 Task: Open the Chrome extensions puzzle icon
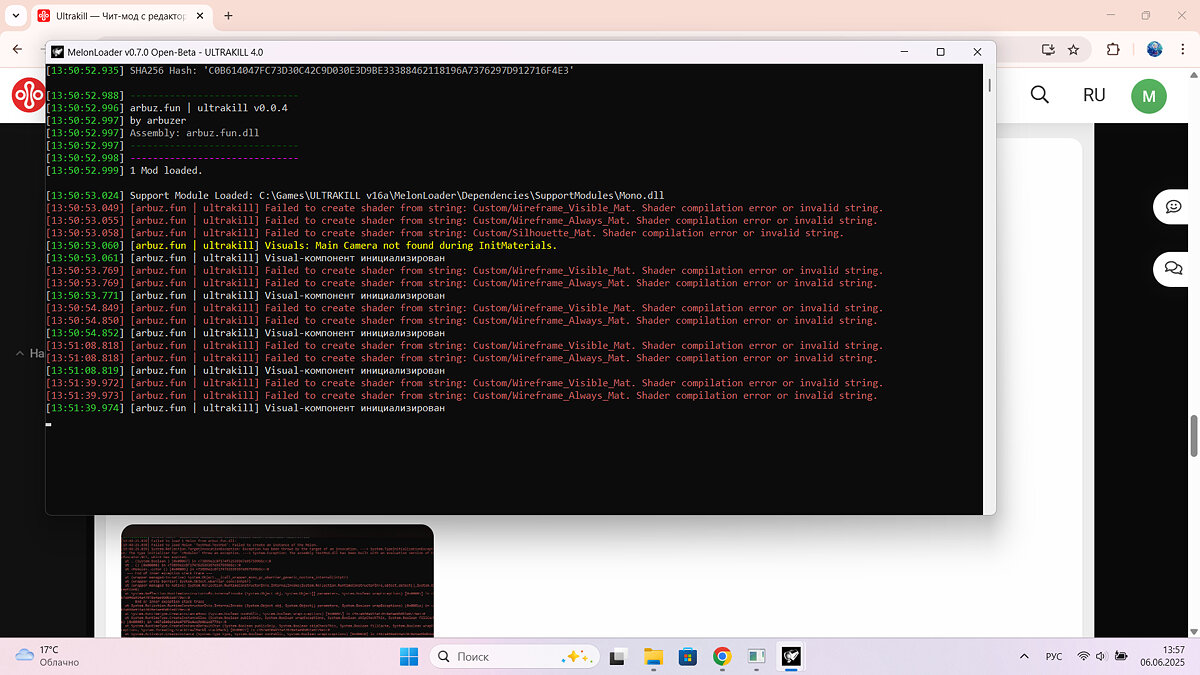(x=1113, y=49)
